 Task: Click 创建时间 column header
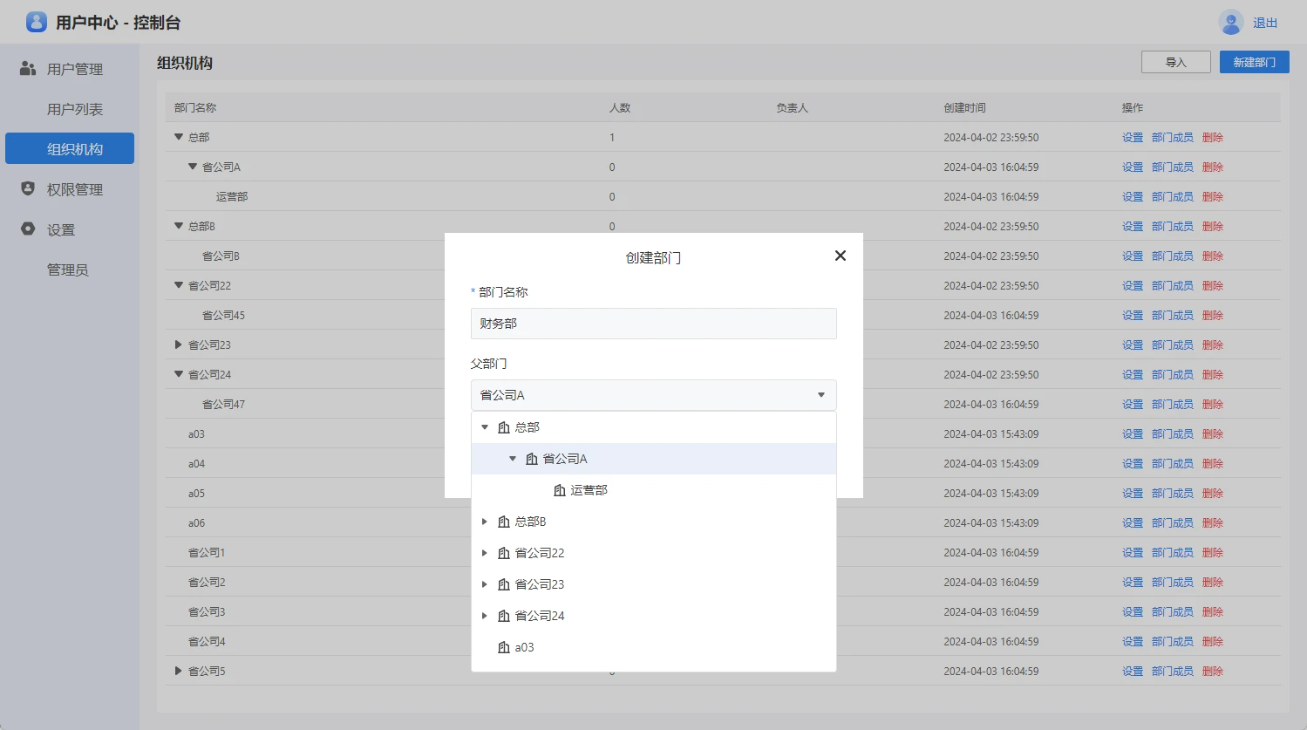(964, 108)
